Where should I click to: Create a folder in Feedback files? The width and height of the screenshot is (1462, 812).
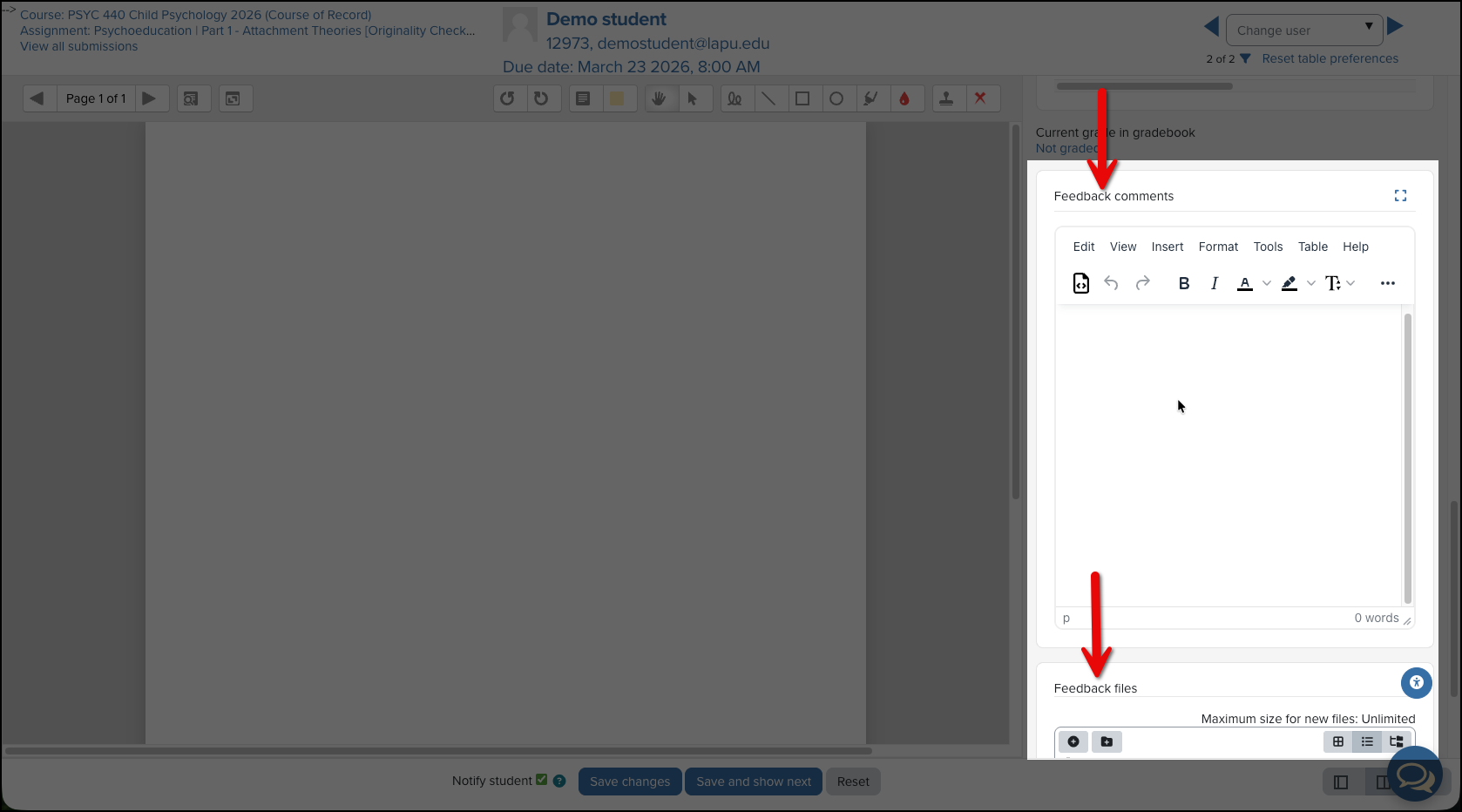coord(1107,741)
